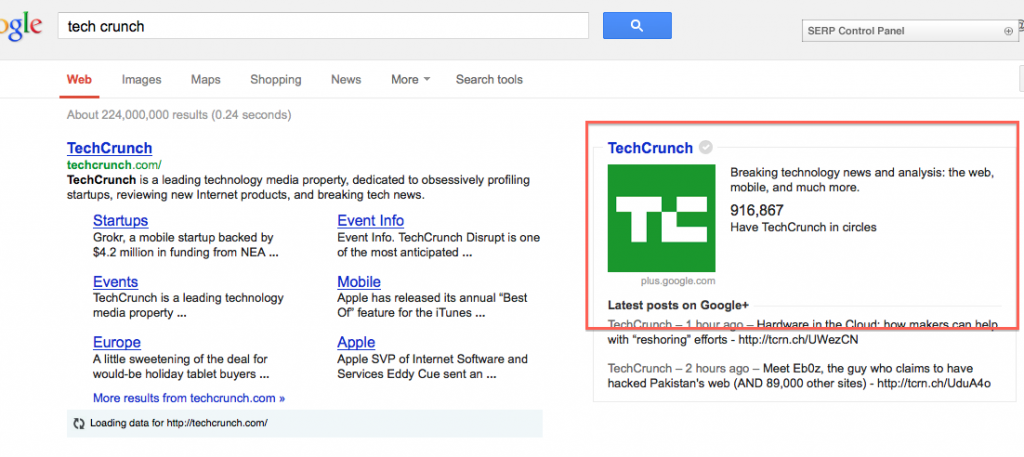The width and height of the screenshot is (1024, 457).
Task: Click More results from techcrunch.com
Action: (x=189, y=398)
